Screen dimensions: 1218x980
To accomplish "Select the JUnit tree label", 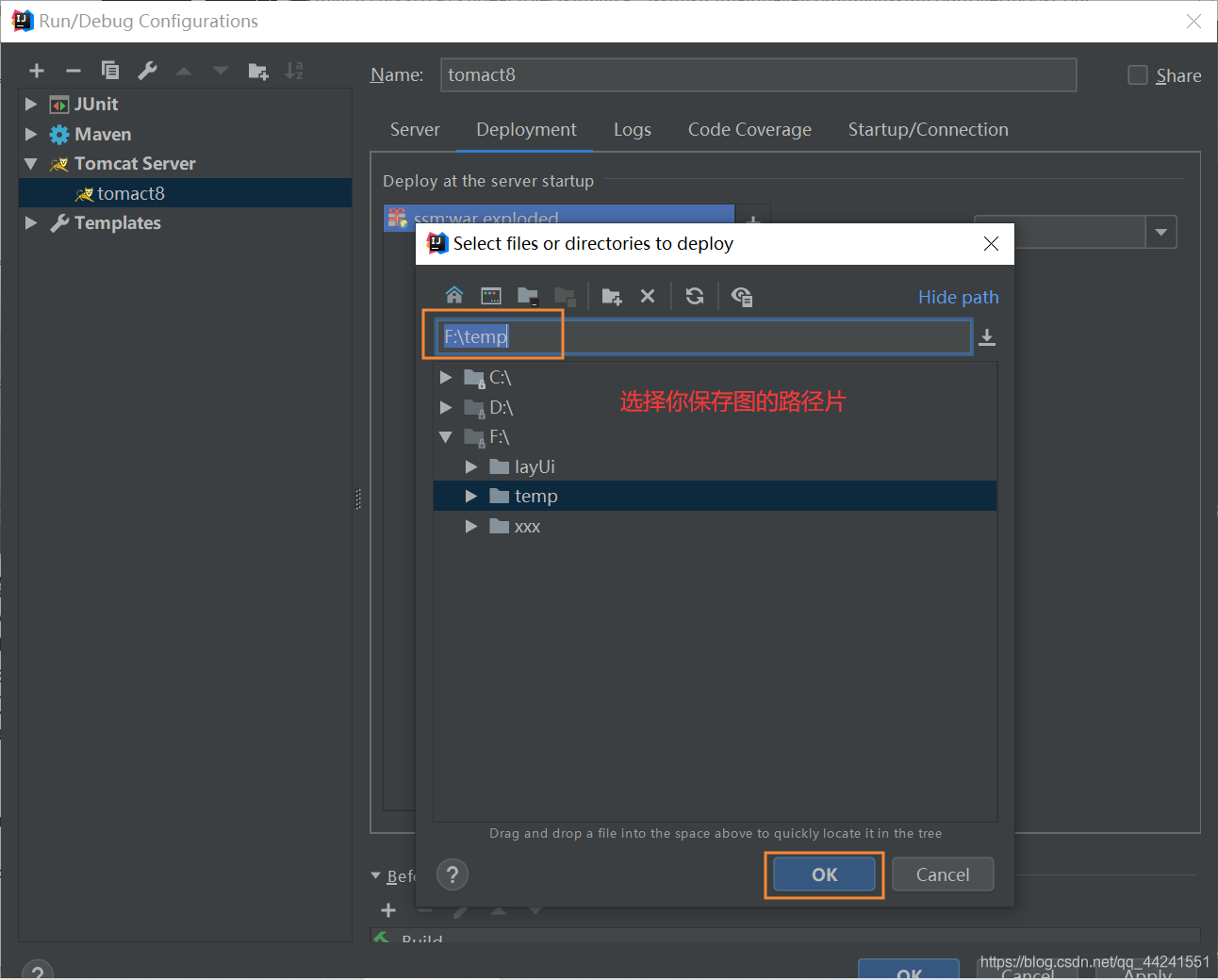I will point(96,104).
